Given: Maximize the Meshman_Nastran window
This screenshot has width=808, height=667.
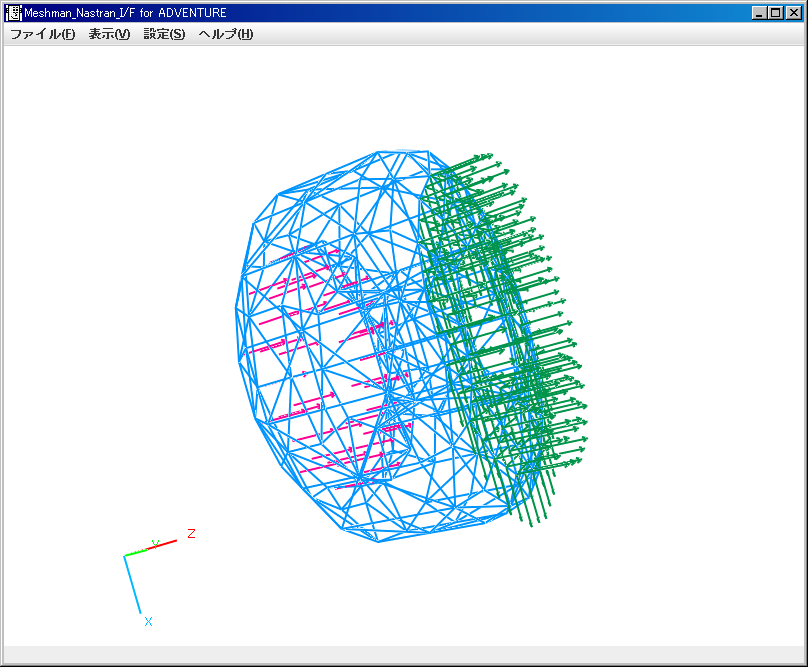Looking at the screenshot, I should 775,13.
